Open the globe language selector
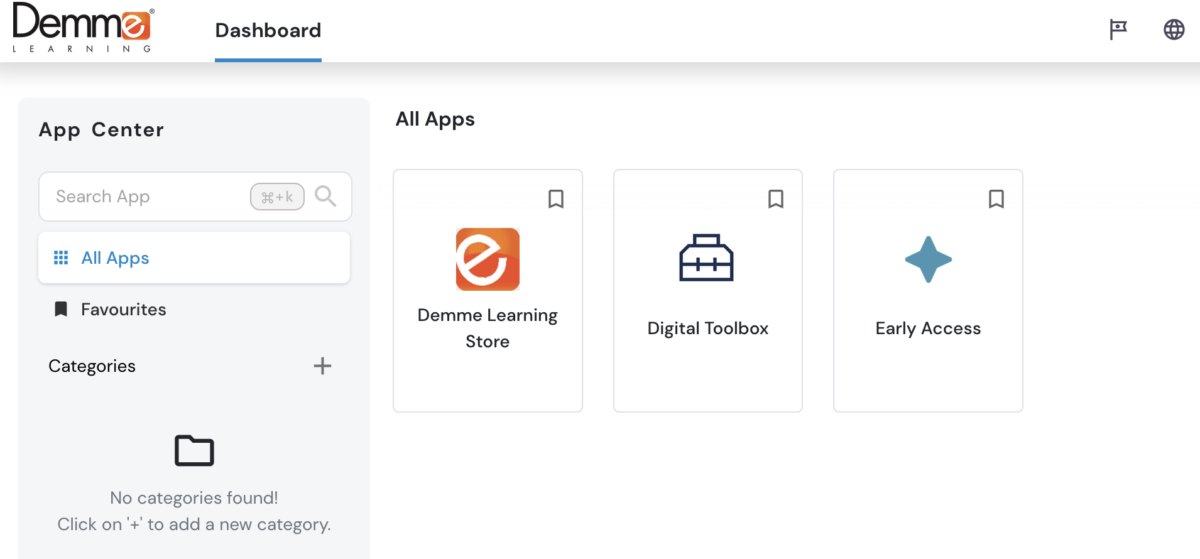This screenshot has height=559, width=1200. tap(1174, 30)
